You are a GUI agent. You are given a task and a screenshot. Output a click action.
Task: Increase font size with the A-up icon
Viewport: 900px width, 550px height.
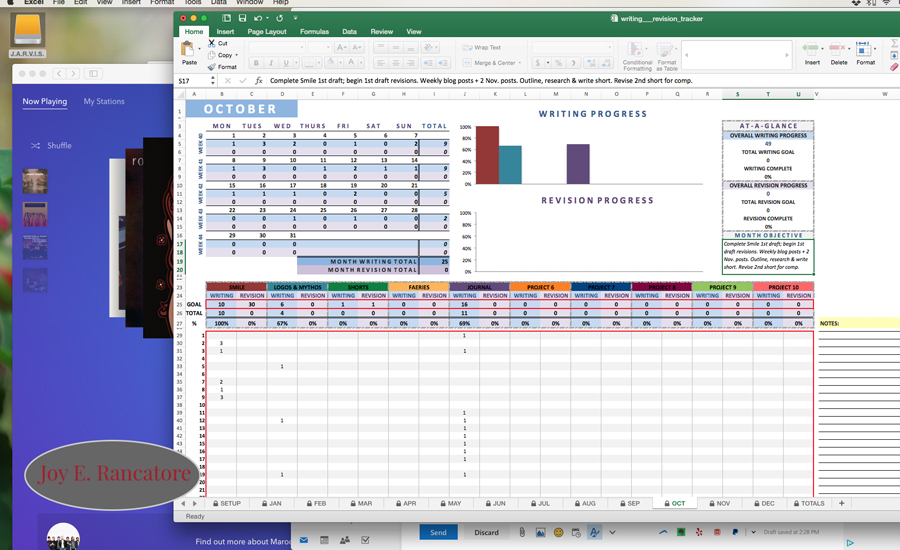342,48
